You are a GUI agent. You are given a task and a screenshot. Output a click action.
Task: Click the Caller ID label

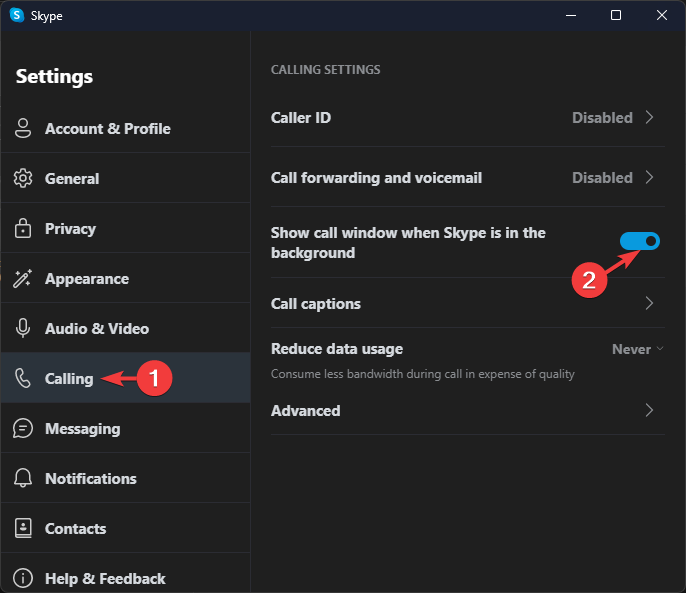(x=301, y=118)
